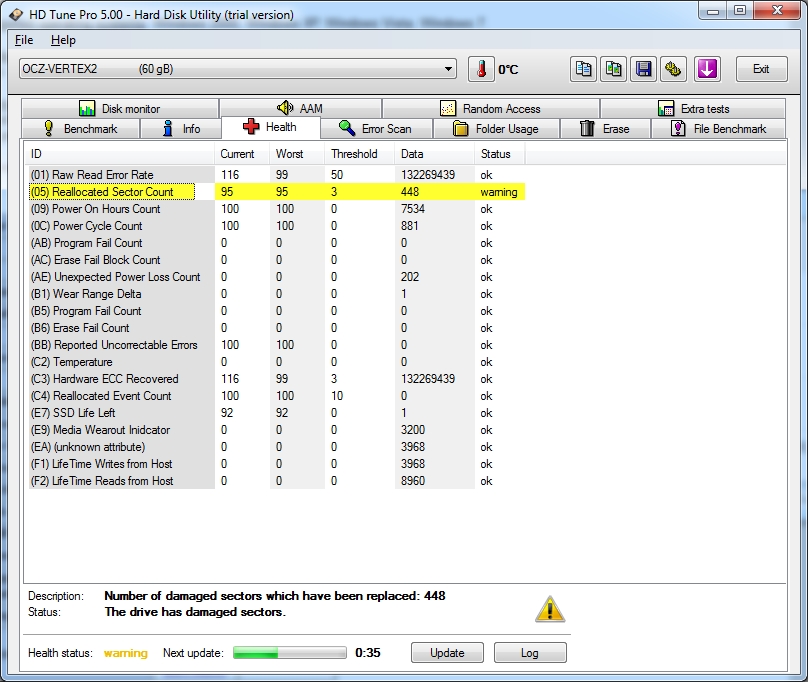Click the save floppy disk icon
This screenshot has width=808, height=682.
pos(643,69)
